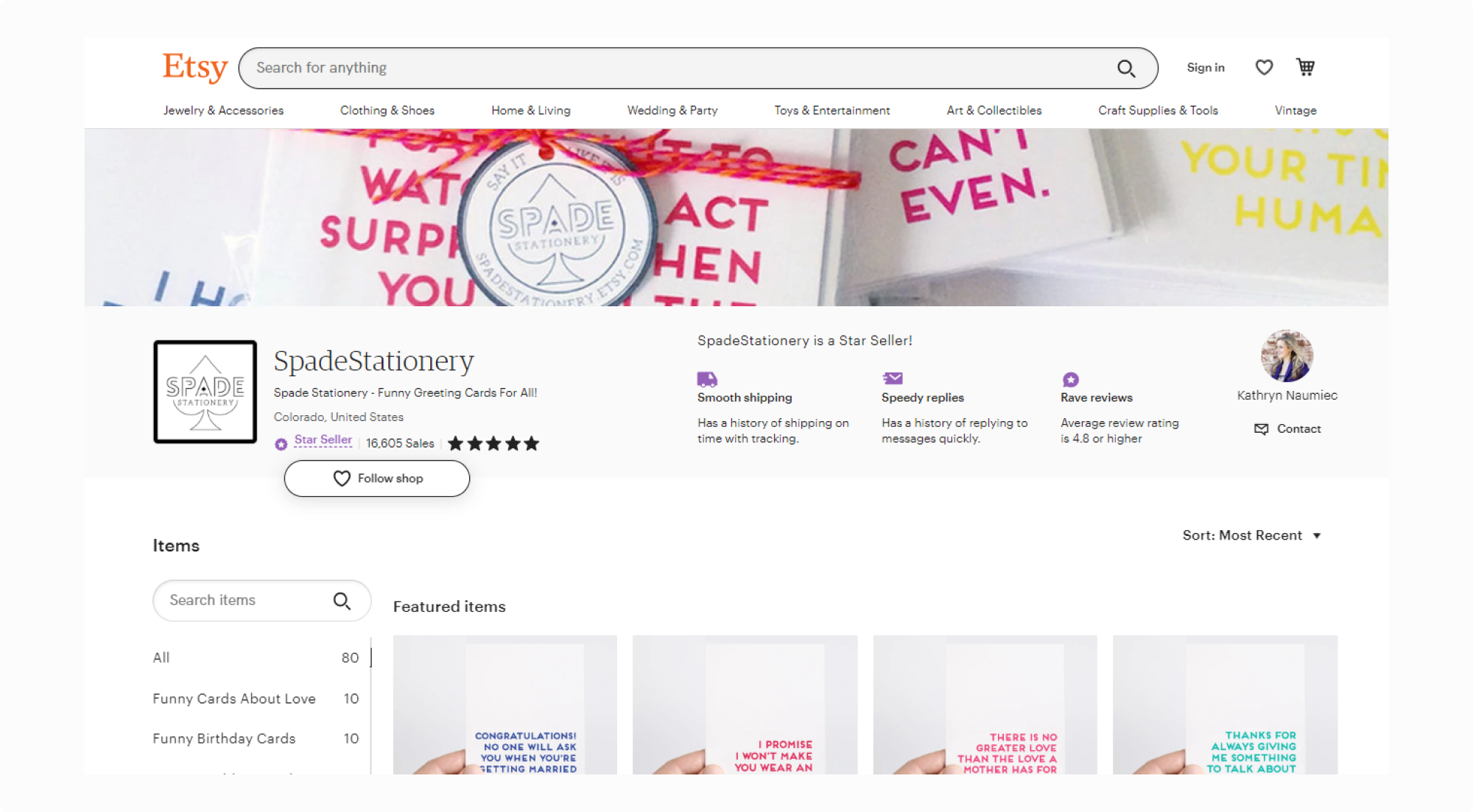Click the five-star shop rating
The height and width of the screenshot is (812, 1473).
click(x=493, y=443)
